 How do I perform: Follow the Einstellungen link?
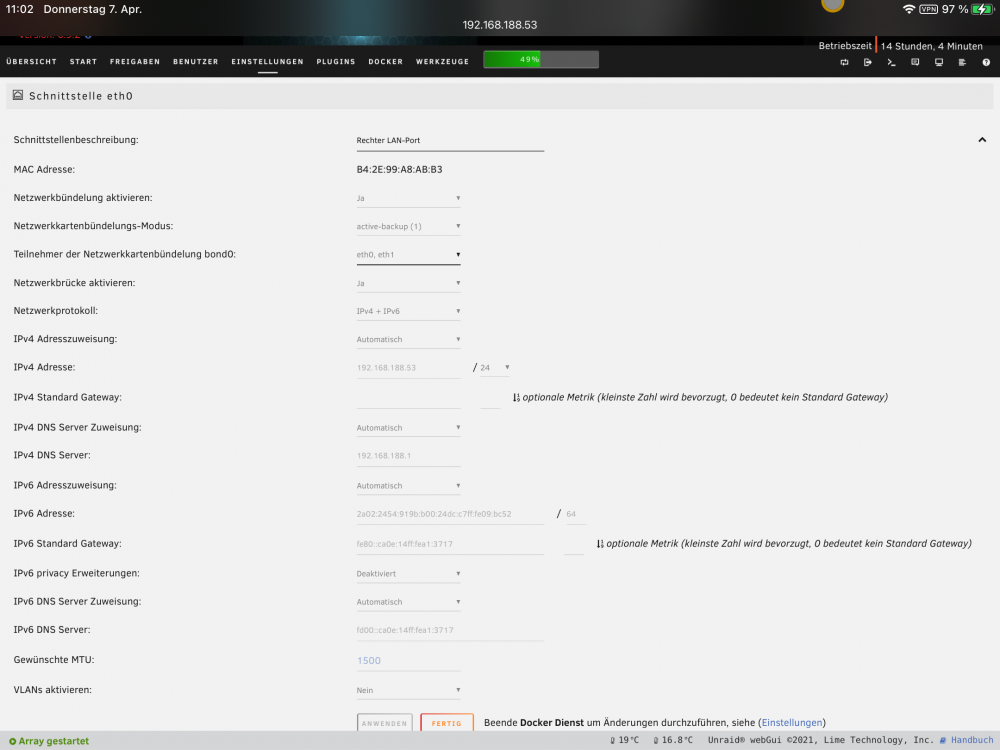point(791,723)
